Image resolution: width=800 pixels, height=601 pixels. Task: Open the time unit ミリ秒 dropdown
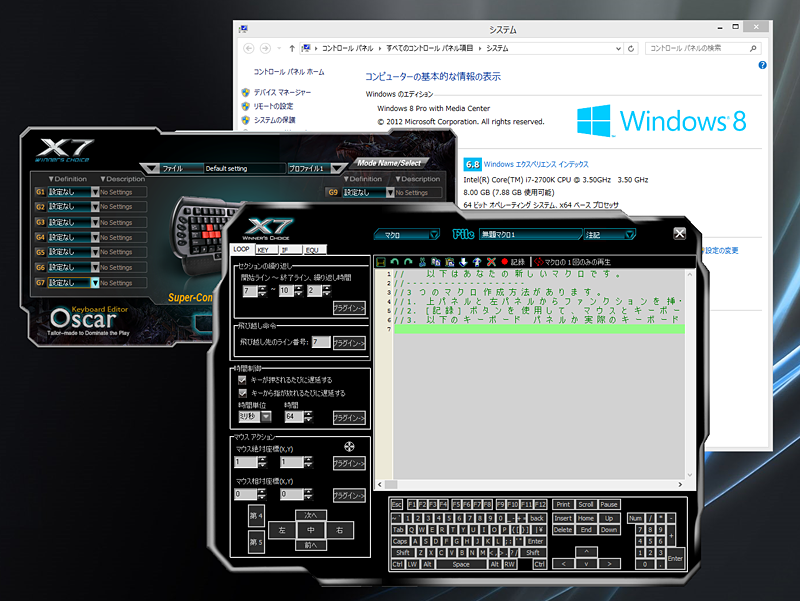coord(266,417)
